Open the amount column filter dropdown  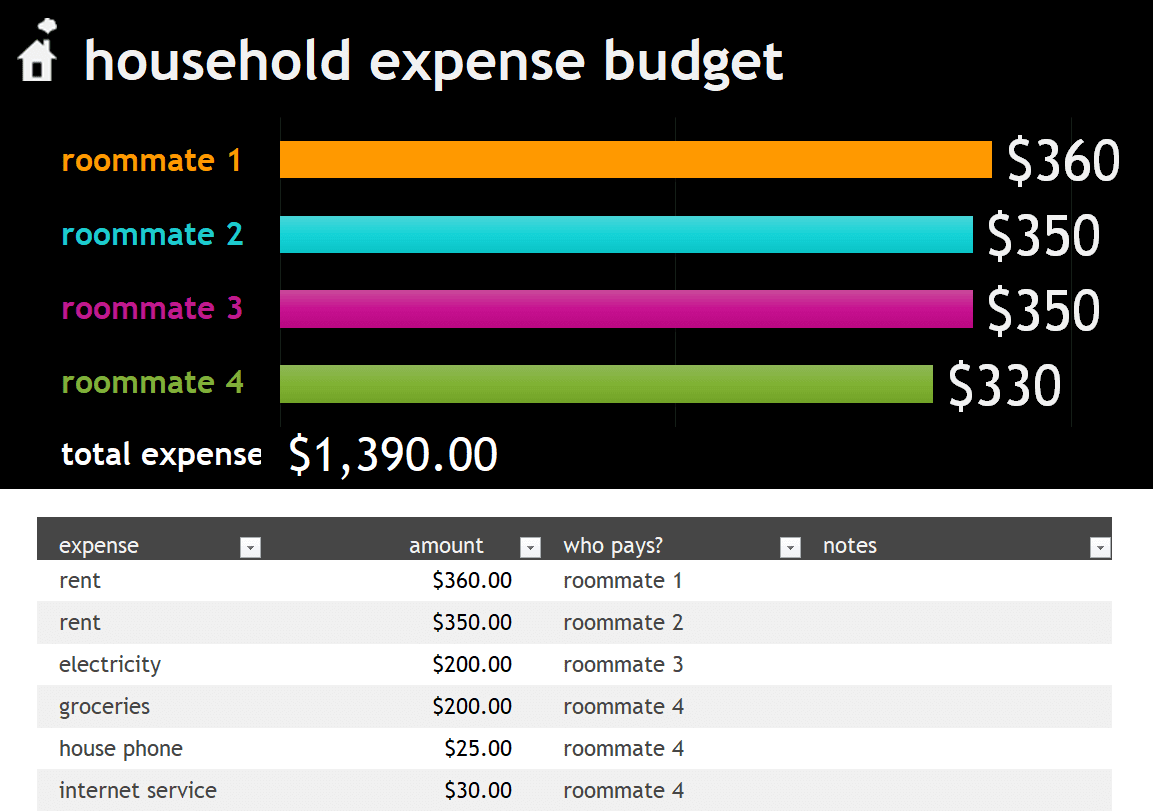[x=530, y=548]
